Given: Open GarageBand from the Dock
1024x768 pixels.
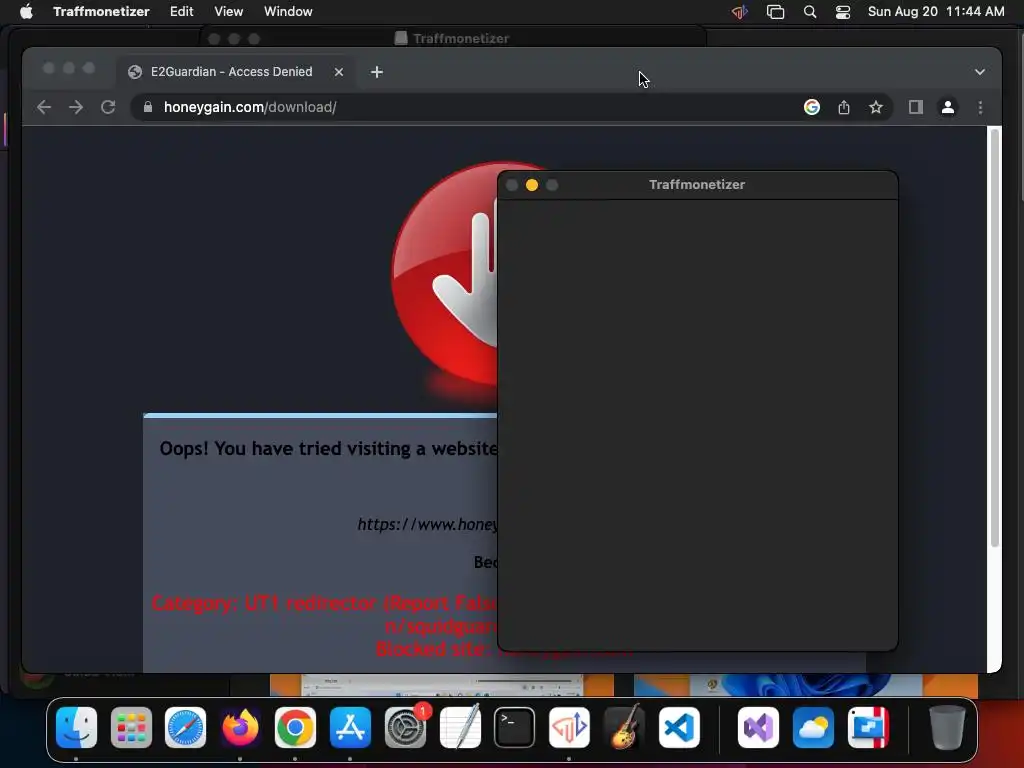Looking at the screenshot, I should tap(624, 727).
